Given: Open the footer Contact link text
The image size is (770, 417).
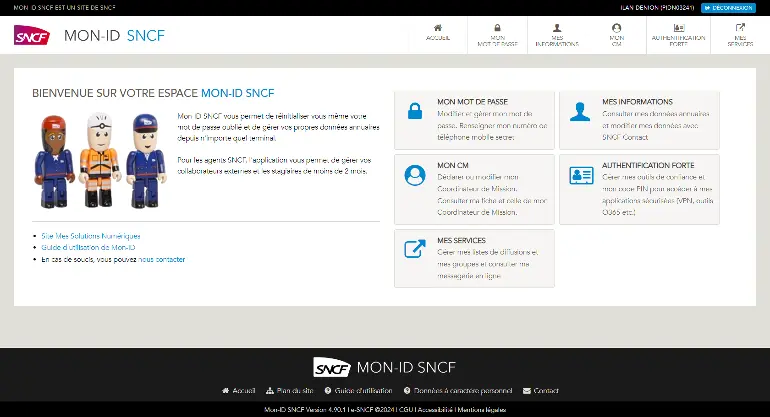Looking at the screenshot, I should tap(546, 391).
